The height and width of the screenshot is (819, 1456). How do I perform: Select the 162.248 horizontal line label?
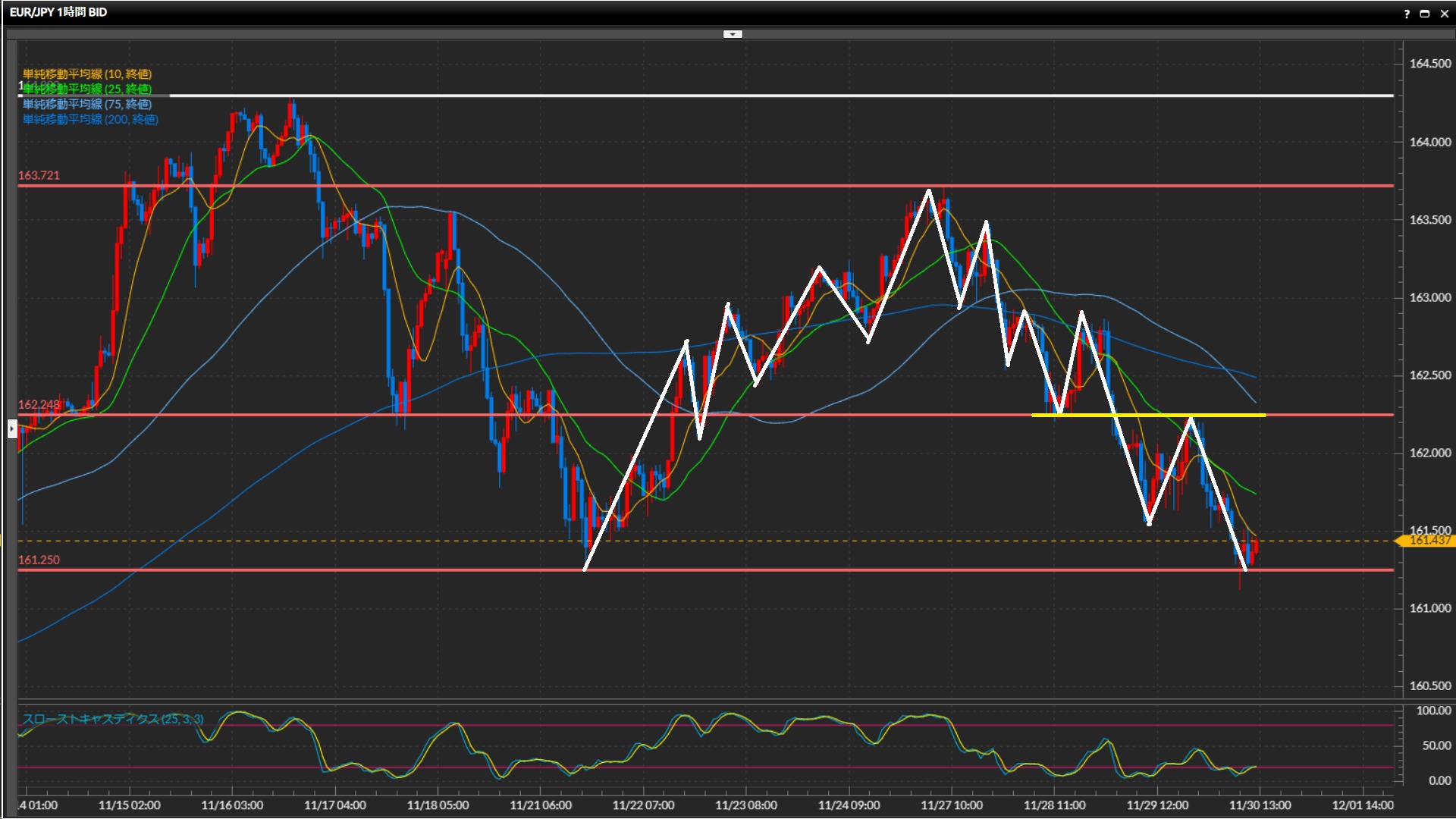(39, 404)
